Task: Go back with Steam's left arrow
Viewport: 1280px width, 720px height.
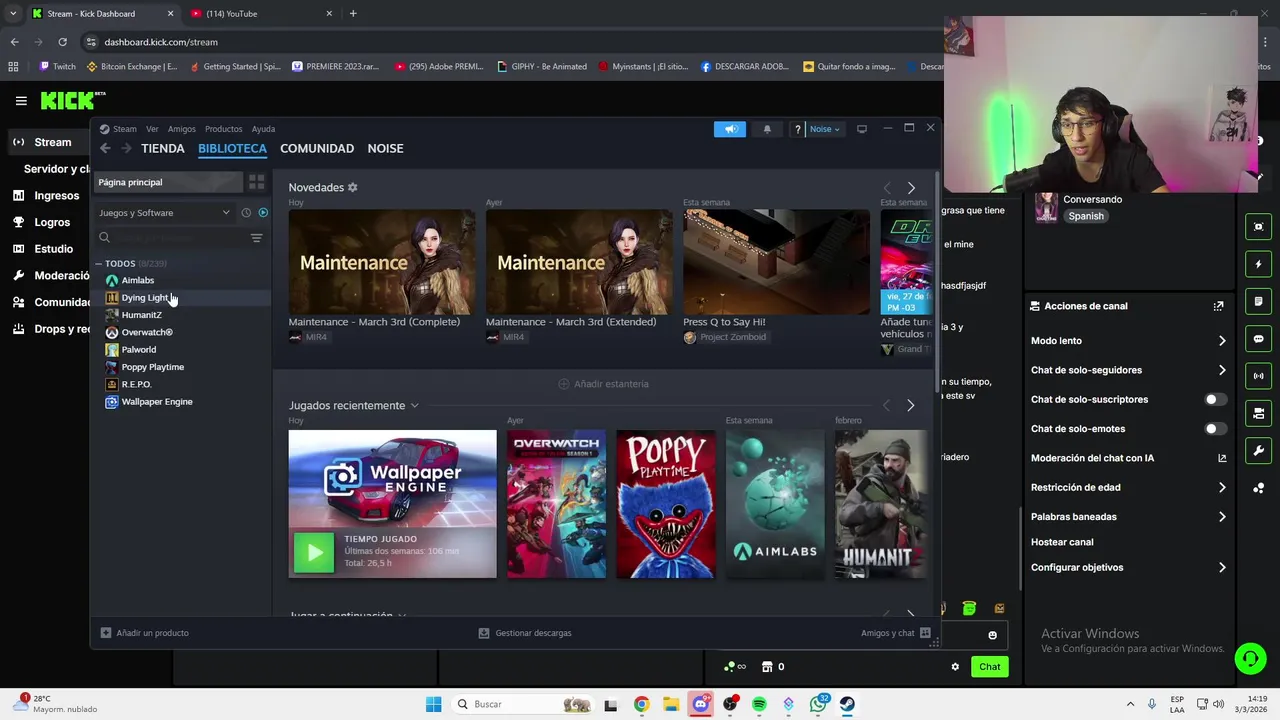Action: [105, 148]
